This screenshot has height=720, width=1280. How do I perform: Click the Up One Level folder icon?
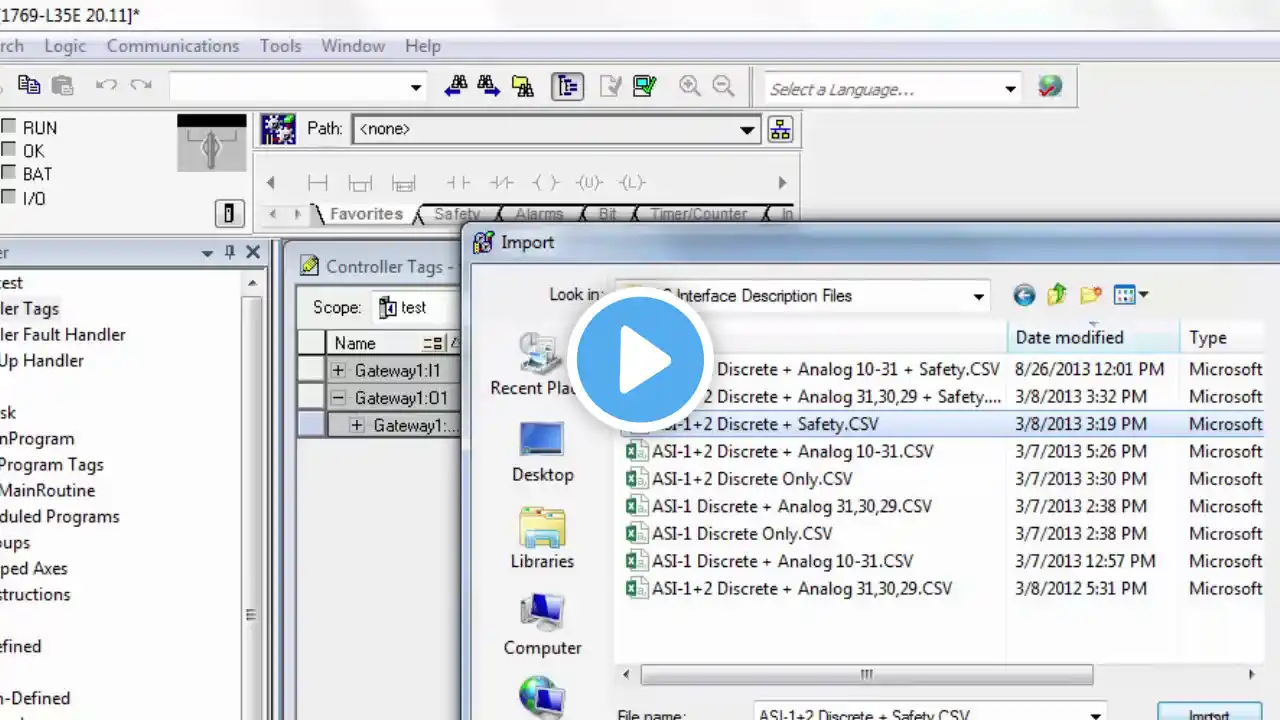pos(1057,295)
